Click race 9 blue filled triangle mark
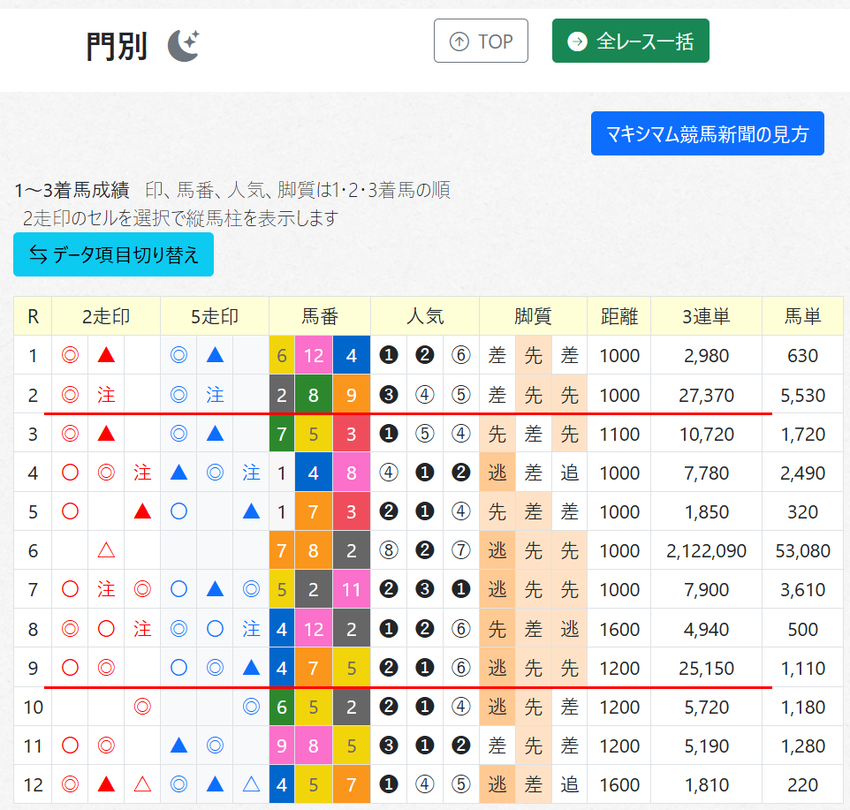 click(x=252, y=667)
